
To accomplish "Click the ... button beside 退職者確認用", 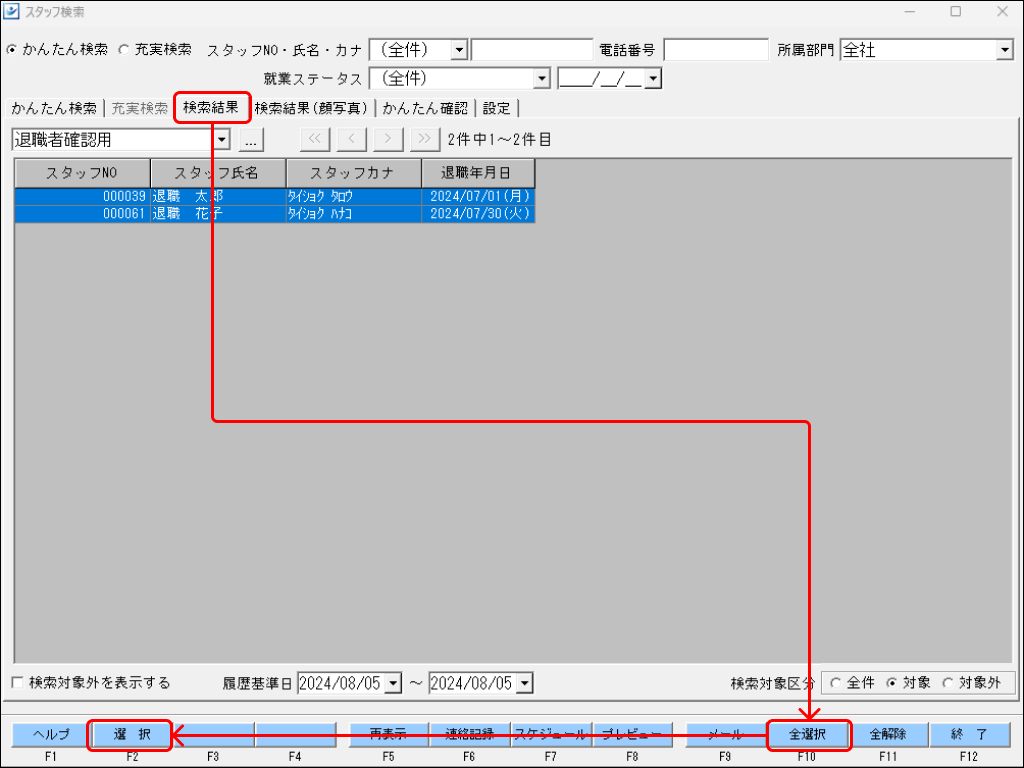I will pos(251,139).
